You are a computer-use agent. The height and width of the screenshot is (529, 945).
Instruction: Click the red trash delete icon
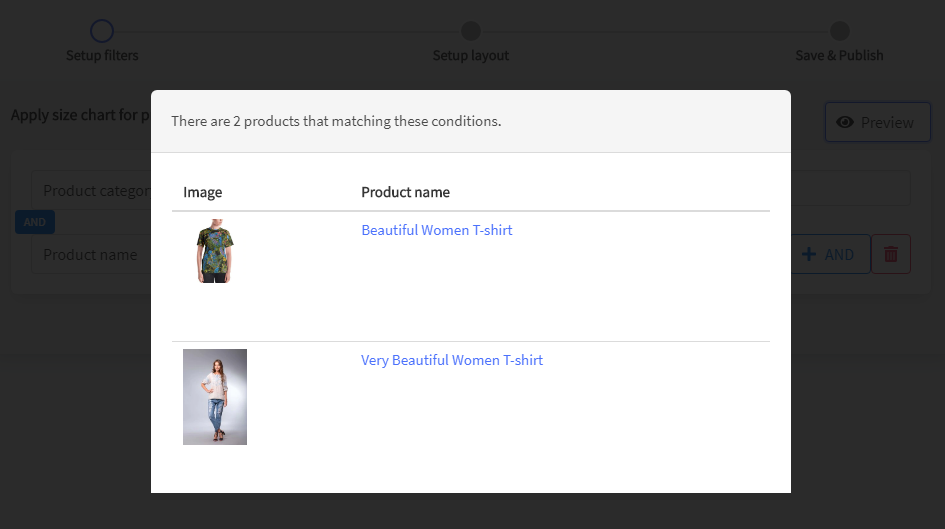pyautogui.click(x=891, y=254)
